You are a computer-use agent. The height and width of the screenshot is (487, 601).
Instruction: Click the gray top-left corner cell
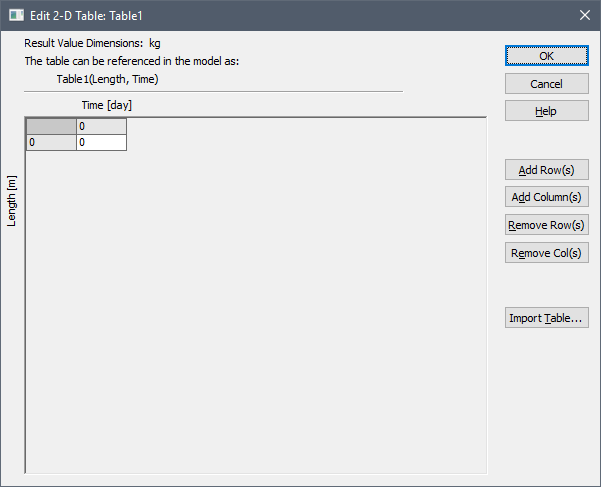point(51,126)
